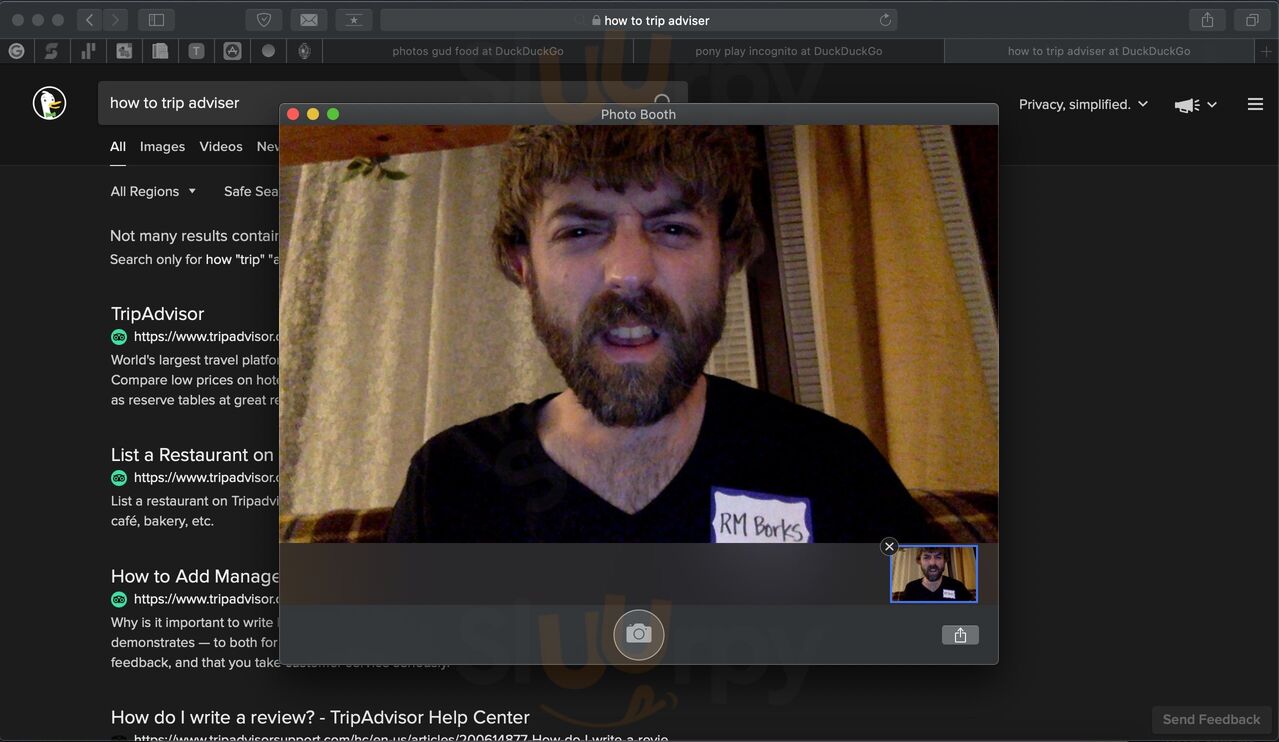Toggle the Safari sidebar
This screenshot has width=1279, height=742.
[157, 20]
